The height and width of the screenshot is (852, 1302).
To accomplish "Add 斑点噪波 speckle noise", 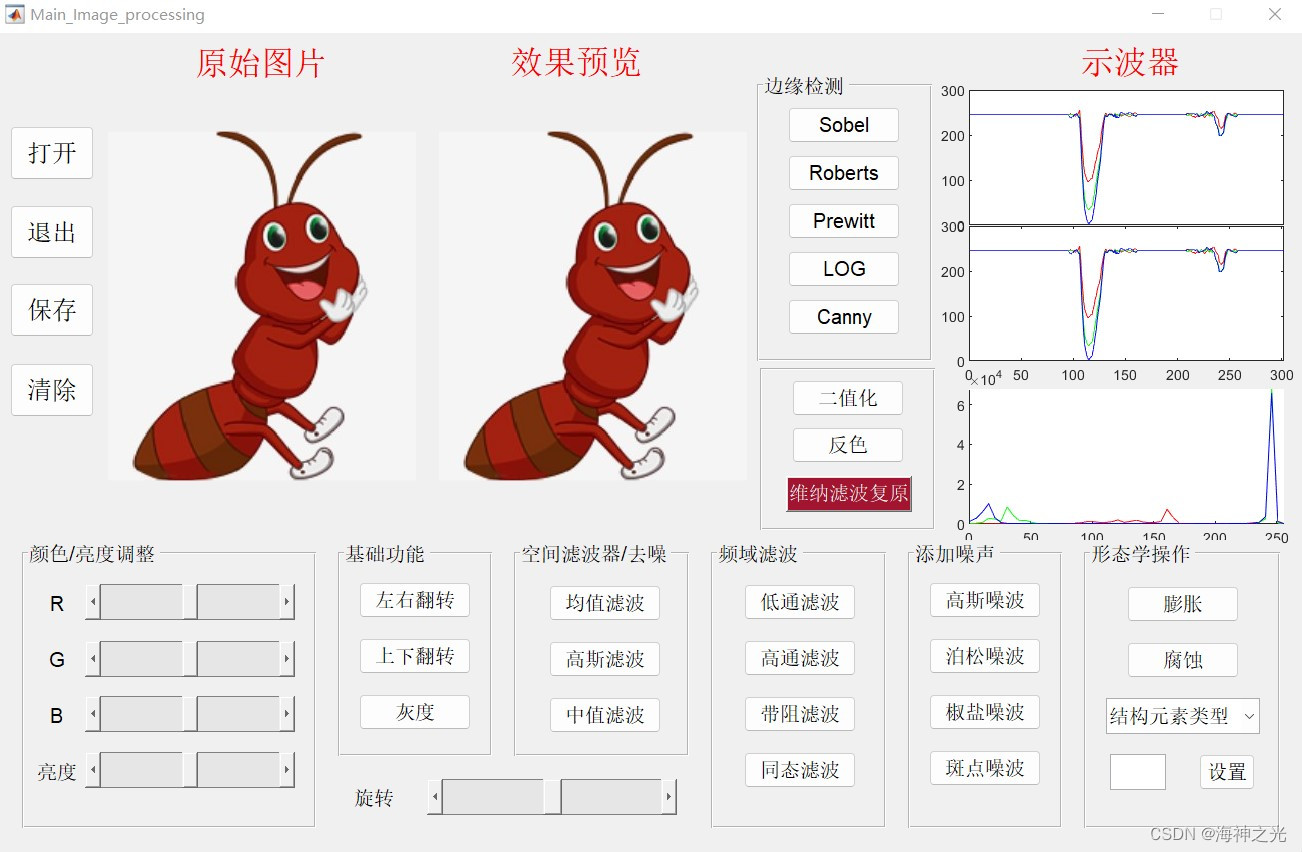I will pos(985,768).
